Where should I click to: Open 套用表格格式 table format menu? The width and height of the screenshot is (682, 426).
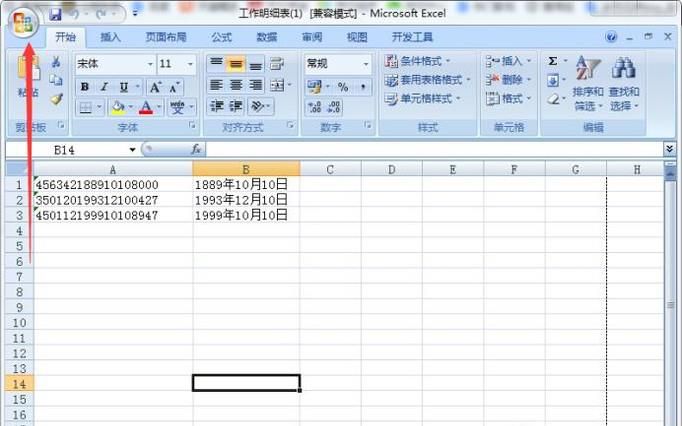(428, 80)
